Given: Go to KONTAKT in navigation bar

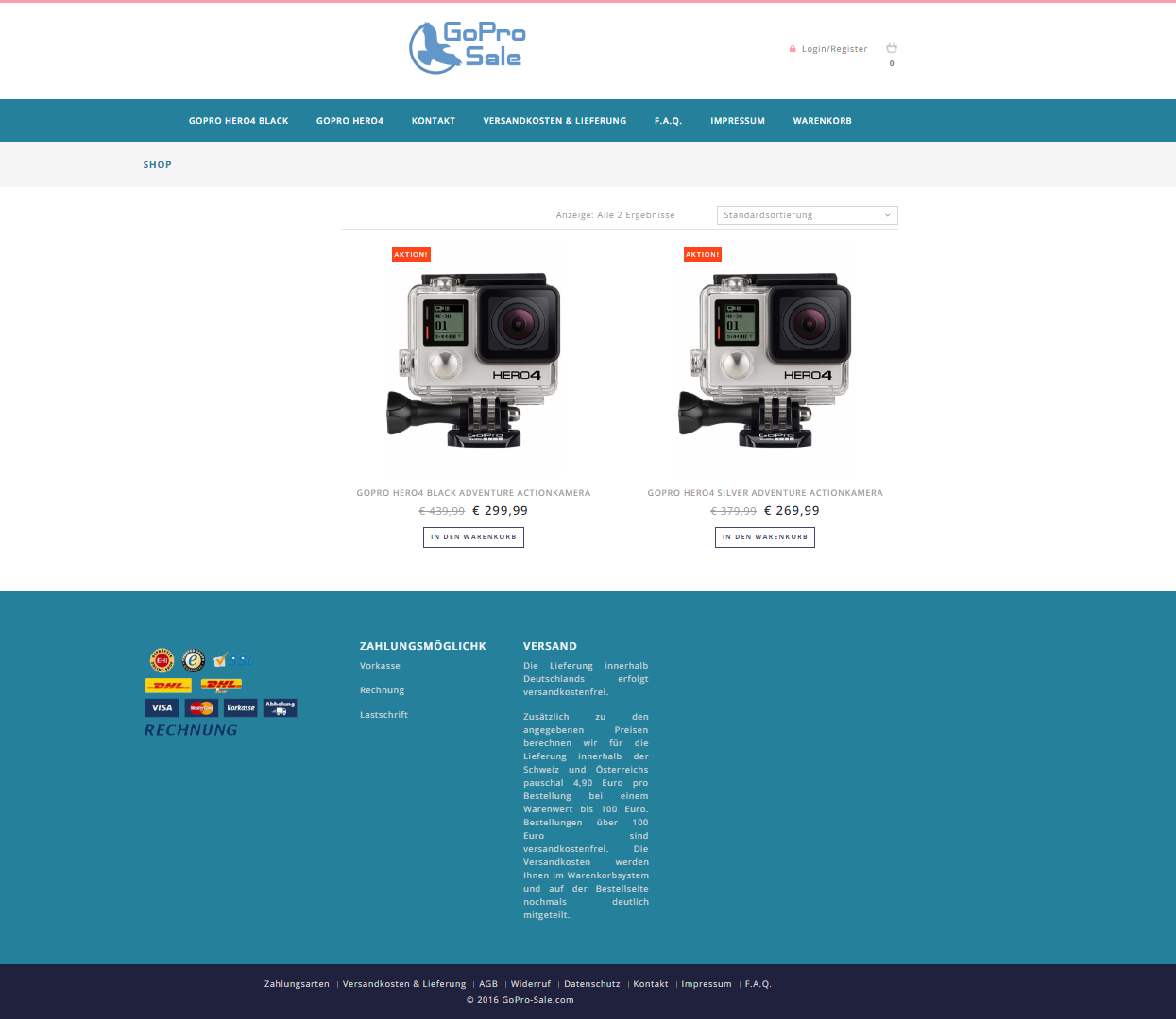Looking at the screenshot, I should 434,121.
